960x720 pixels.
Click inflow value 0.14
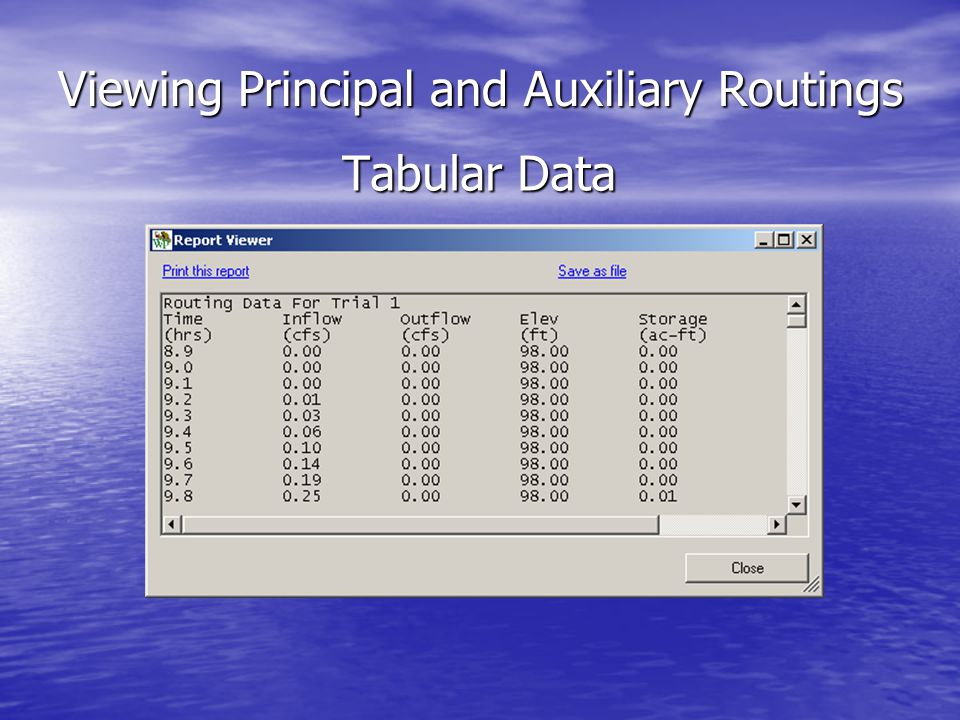point(302,464)
